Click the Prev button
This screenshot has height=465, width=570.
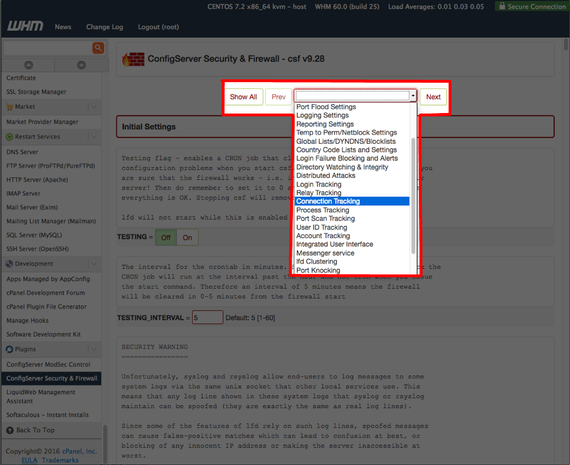[x=278, y=97]
